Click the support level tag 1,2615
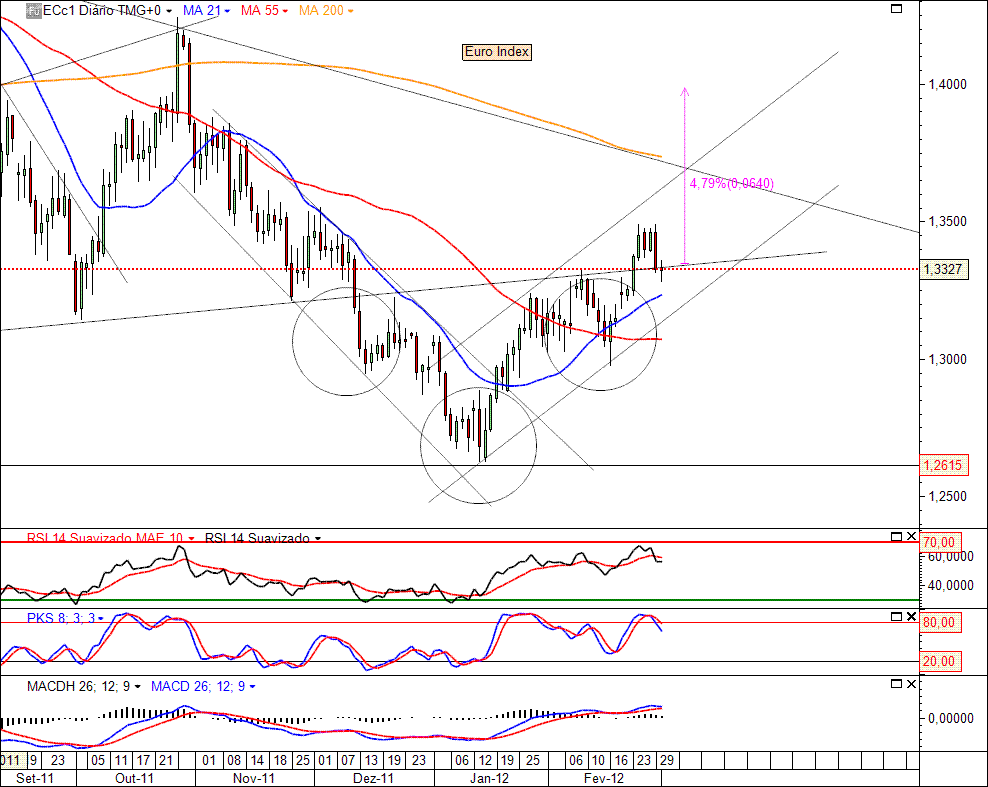The width and height of the screenshot is (988, 787). tap(943, 466)
